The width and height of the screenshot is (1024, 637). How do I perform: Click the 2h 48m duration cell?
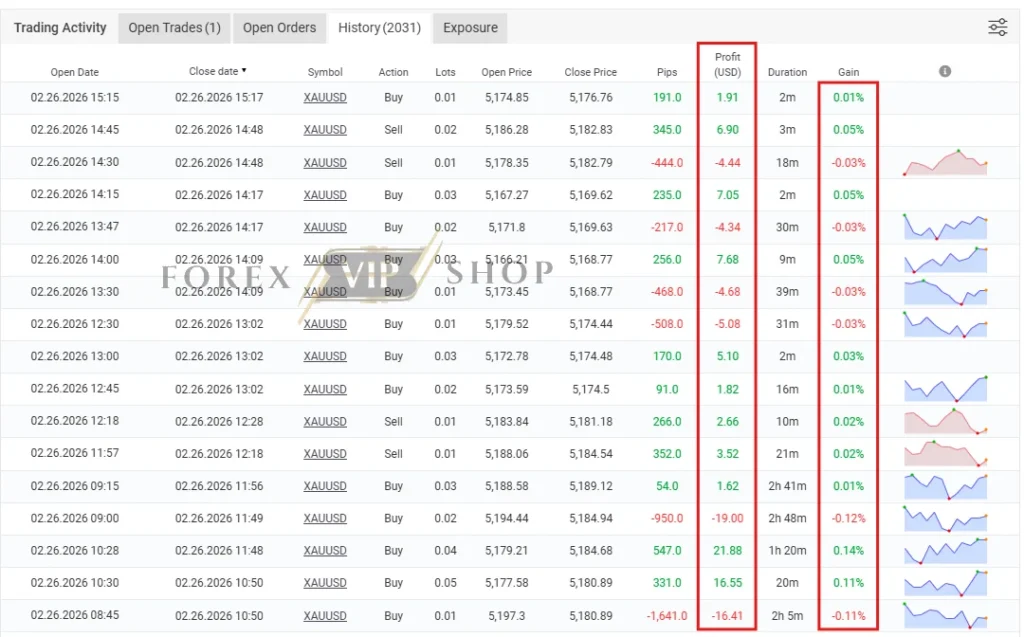point(787,518)
